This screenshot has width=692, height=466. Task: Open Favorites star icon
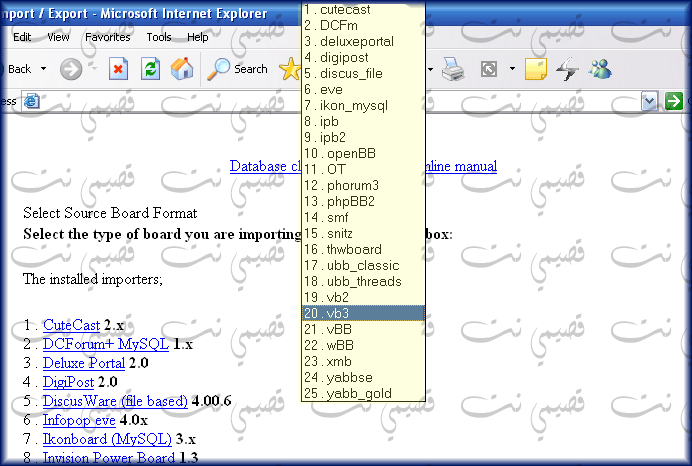tap(290, 69)
